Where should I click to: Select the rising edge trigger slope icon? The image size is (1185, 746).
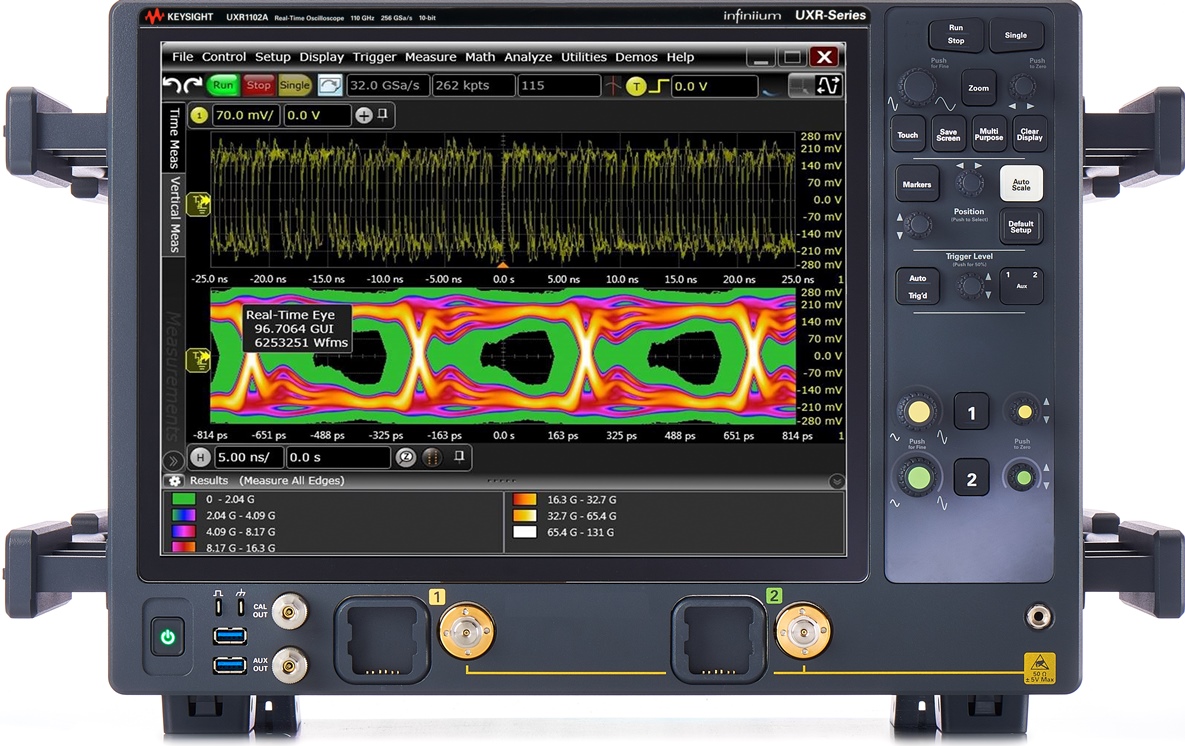pos(659,87)
